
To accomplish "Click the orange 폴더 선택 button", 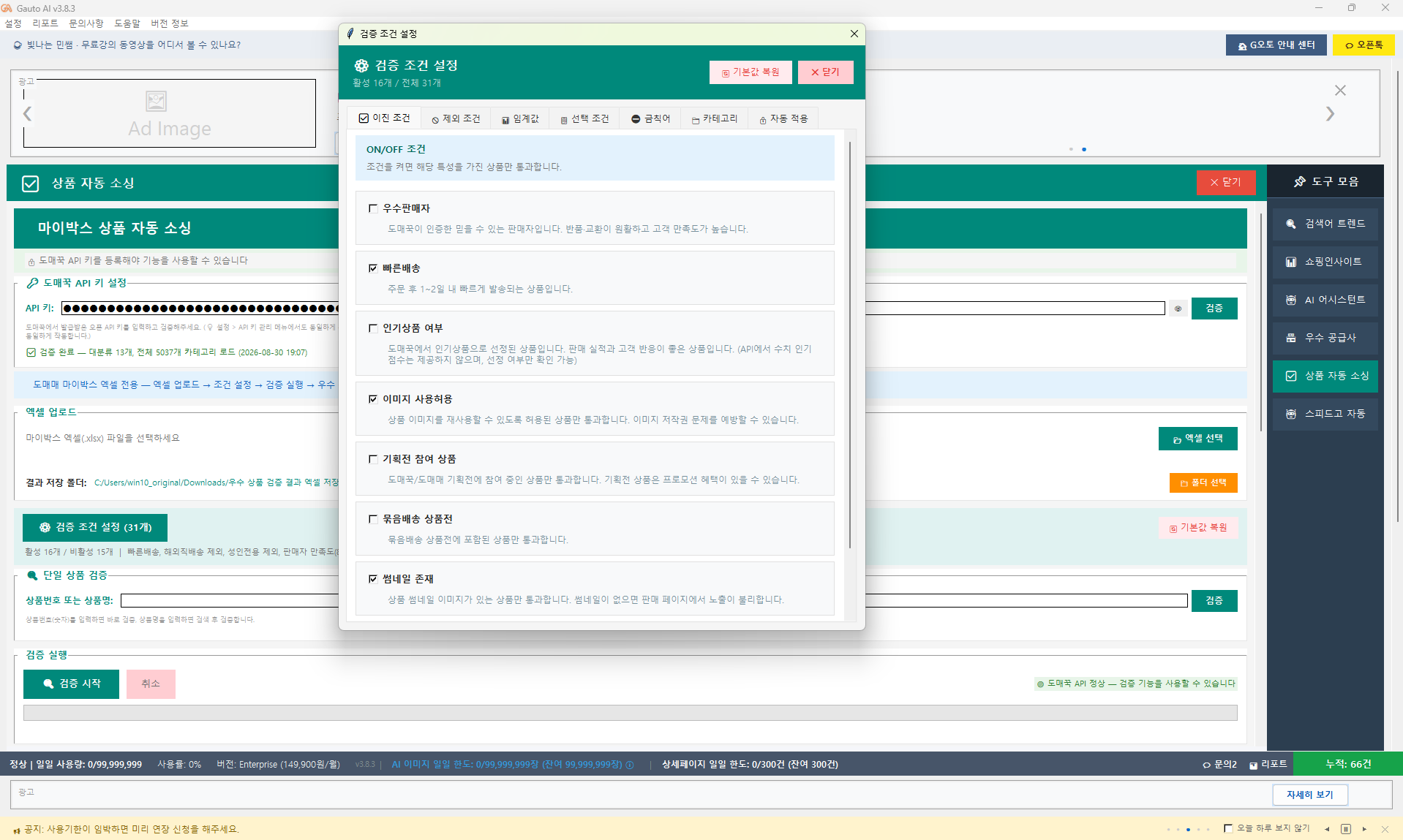I will click(1203, 483).
